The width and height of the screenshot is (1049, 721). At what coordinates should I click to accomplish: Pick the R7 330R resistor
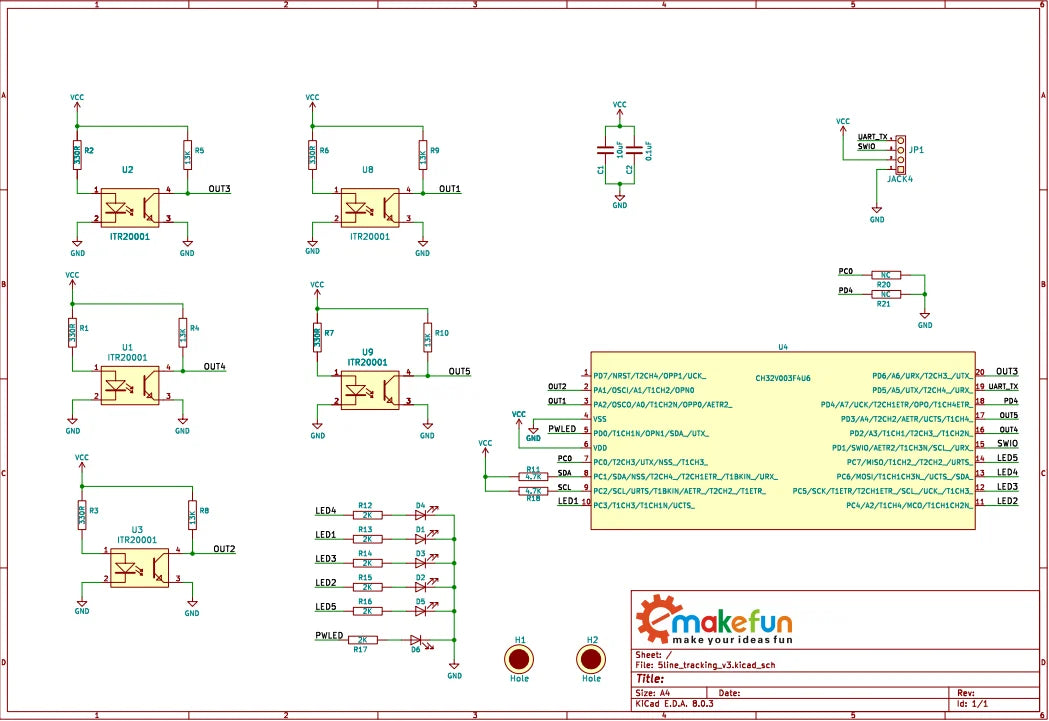[317, 338]
